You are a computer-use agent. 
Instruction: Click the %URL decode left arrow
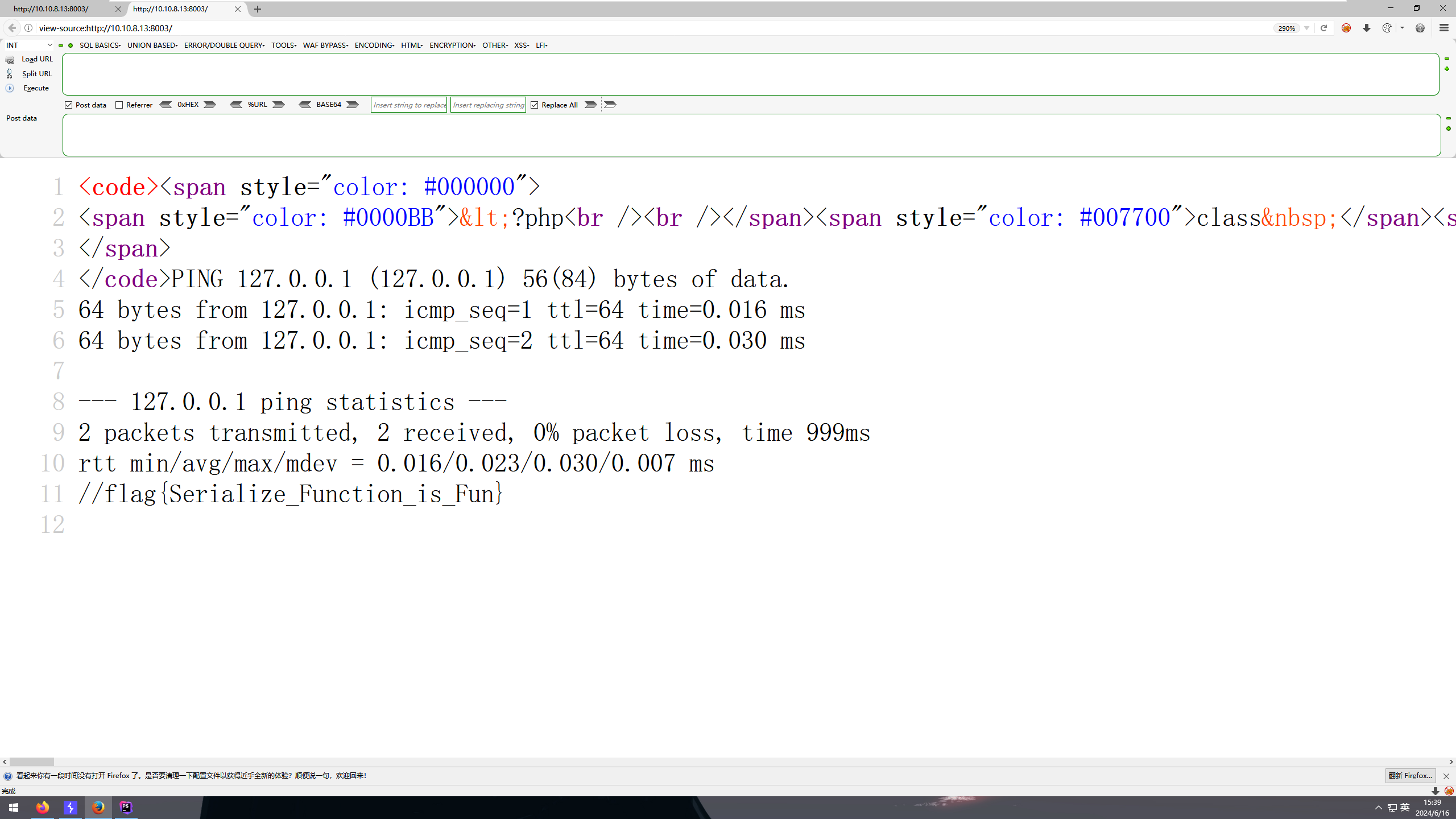[236, 105]
